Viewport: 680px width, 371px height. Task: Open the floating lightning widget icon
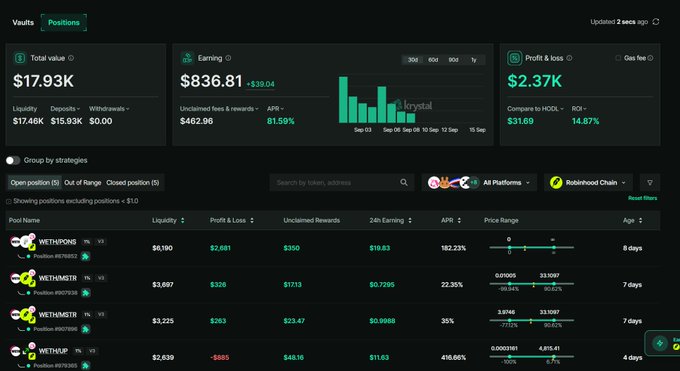(660, 343)
